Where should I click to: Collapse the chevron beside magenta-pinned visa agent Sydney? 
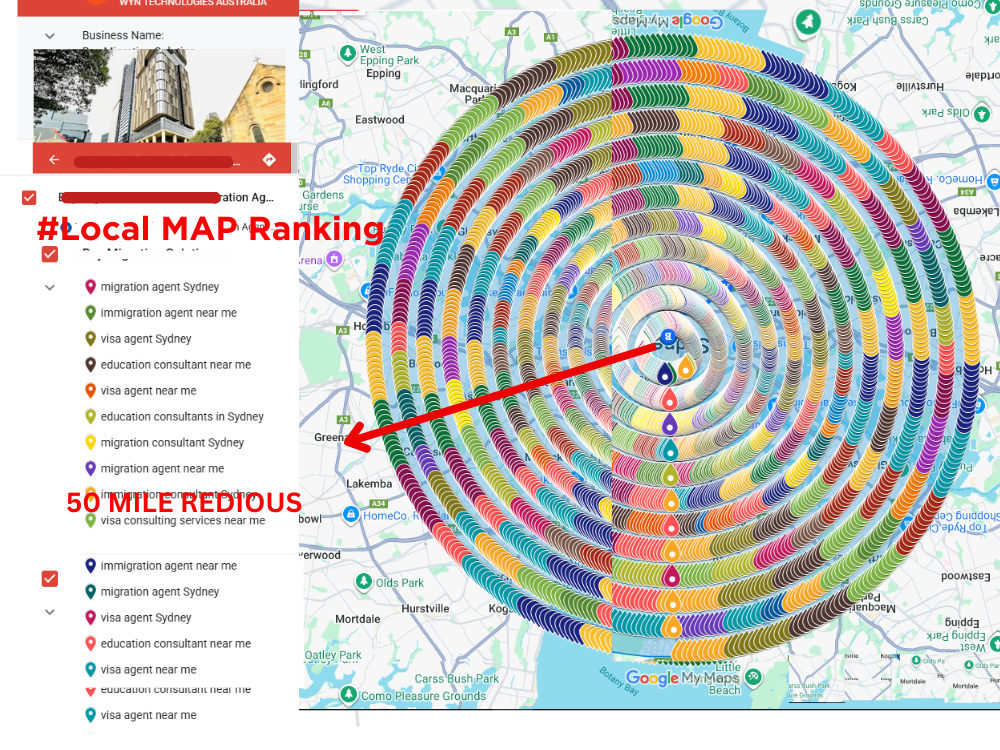click(x=50, y=612)
